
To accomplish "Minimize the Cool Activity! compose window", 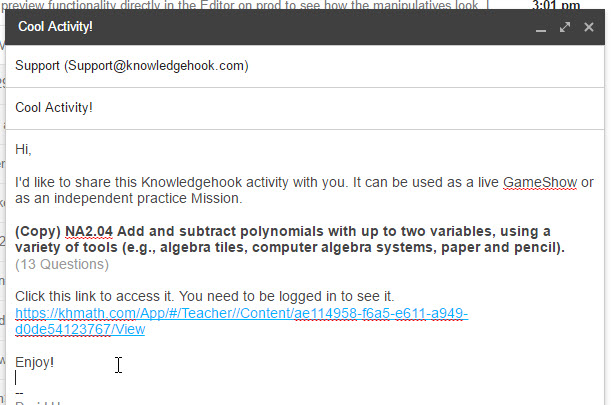I will (x=540, y=28).
